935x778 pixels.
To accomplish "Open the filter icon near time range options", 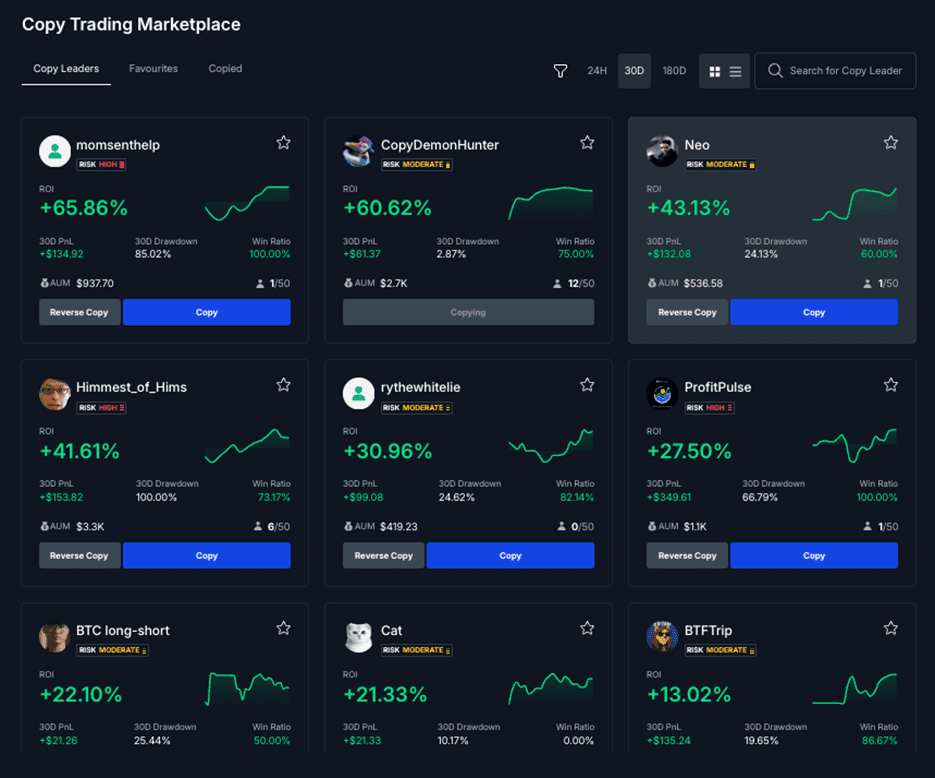I will pos(560,71).
